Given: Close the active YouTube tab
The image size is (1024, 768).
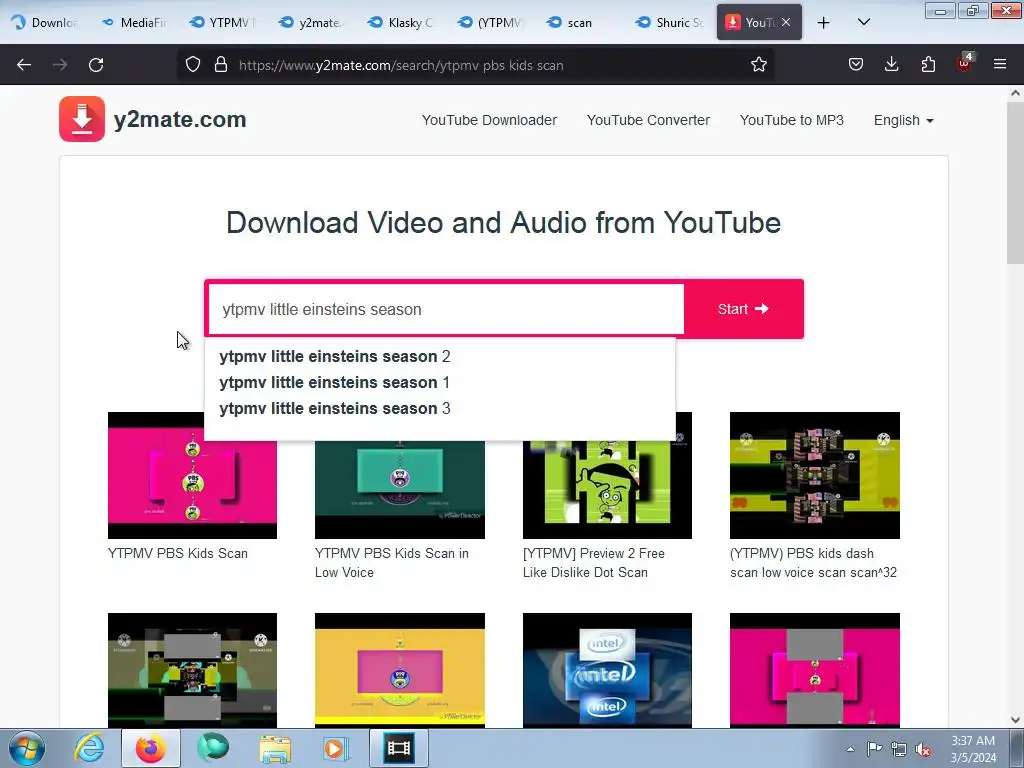Looking at the screenshot, I should (x=786, y=22).
